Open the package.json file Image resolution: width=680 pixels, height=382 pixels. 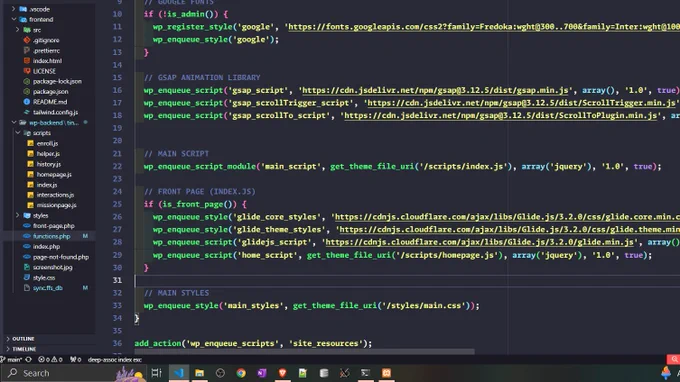point(50,92)
